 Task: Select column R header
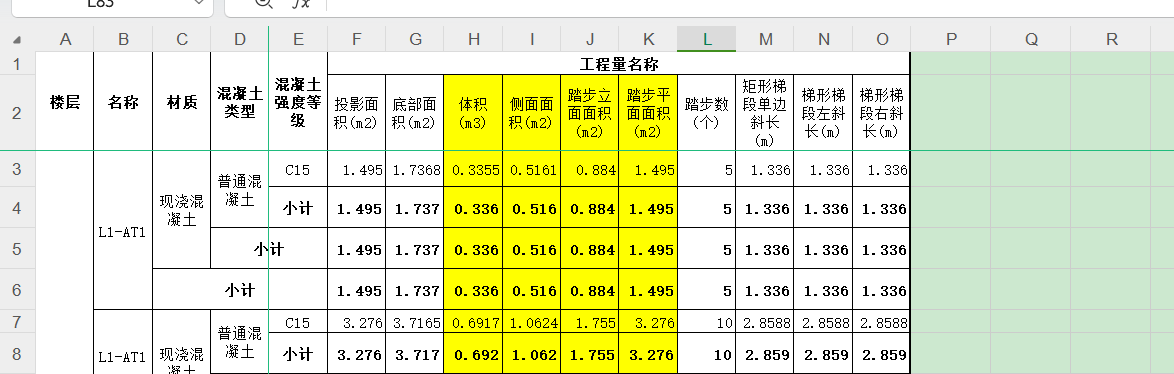tap(1111, 40)
